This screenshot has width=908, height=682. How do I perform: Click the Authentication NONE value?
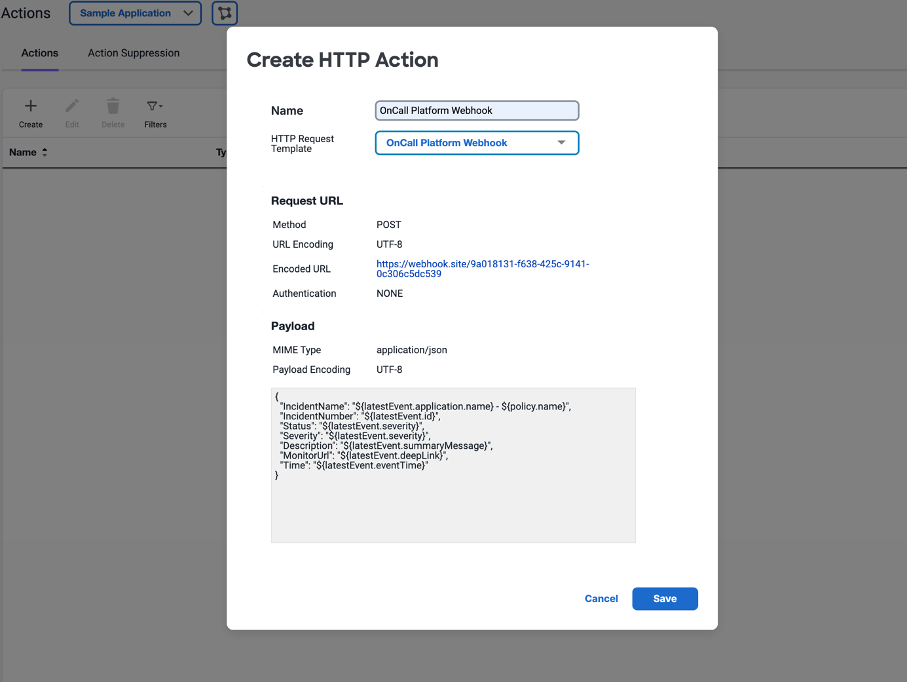coord(390,294)
